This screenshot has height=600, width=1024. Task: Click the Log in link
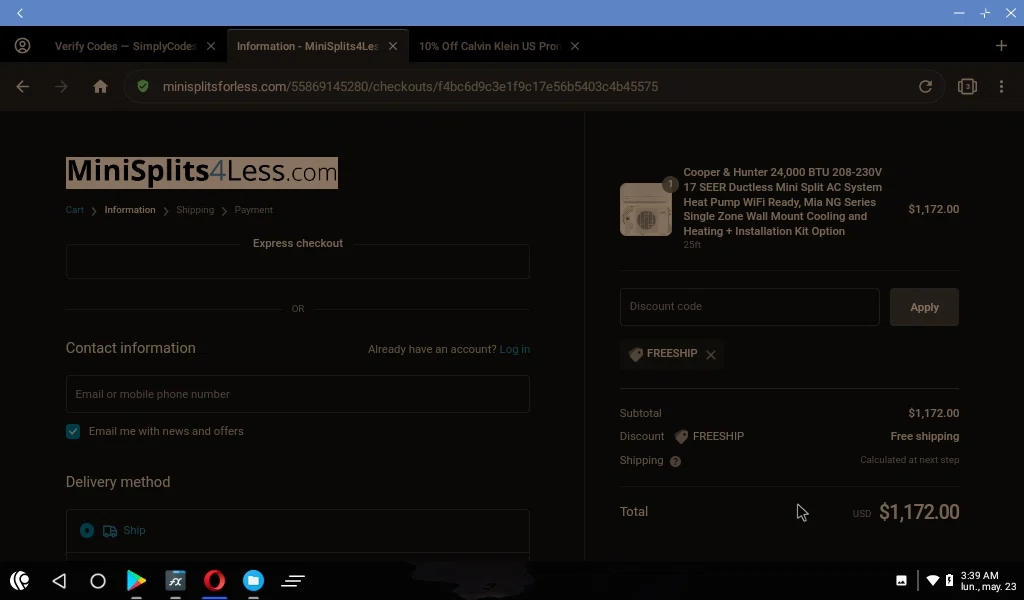coord(515,349)
